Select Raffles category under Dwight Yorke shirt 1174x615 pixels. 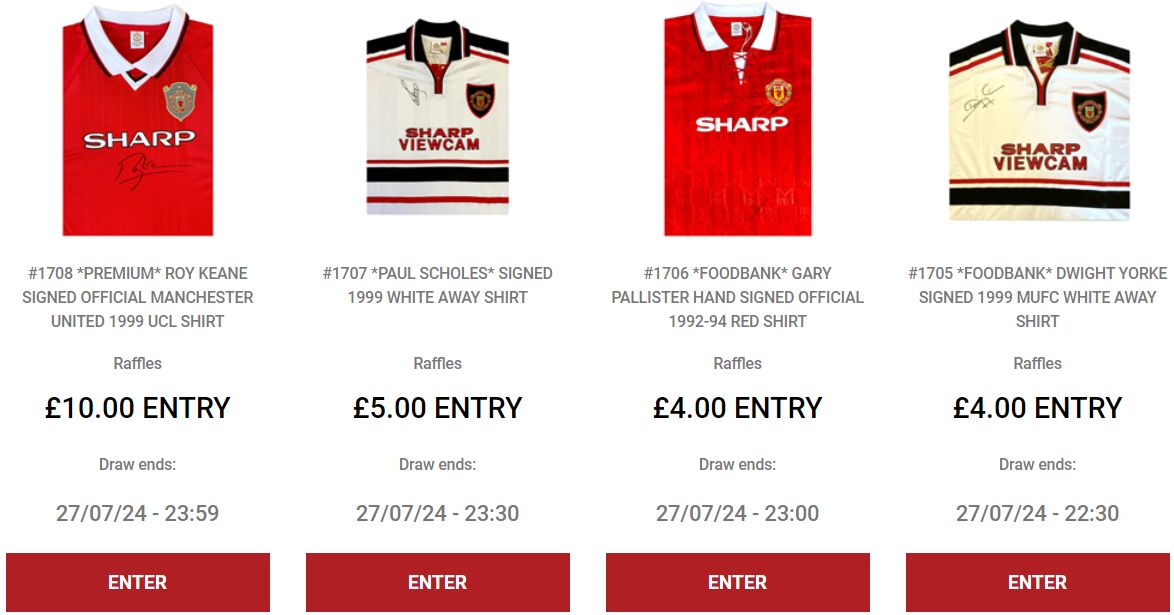click(1038, 363)
